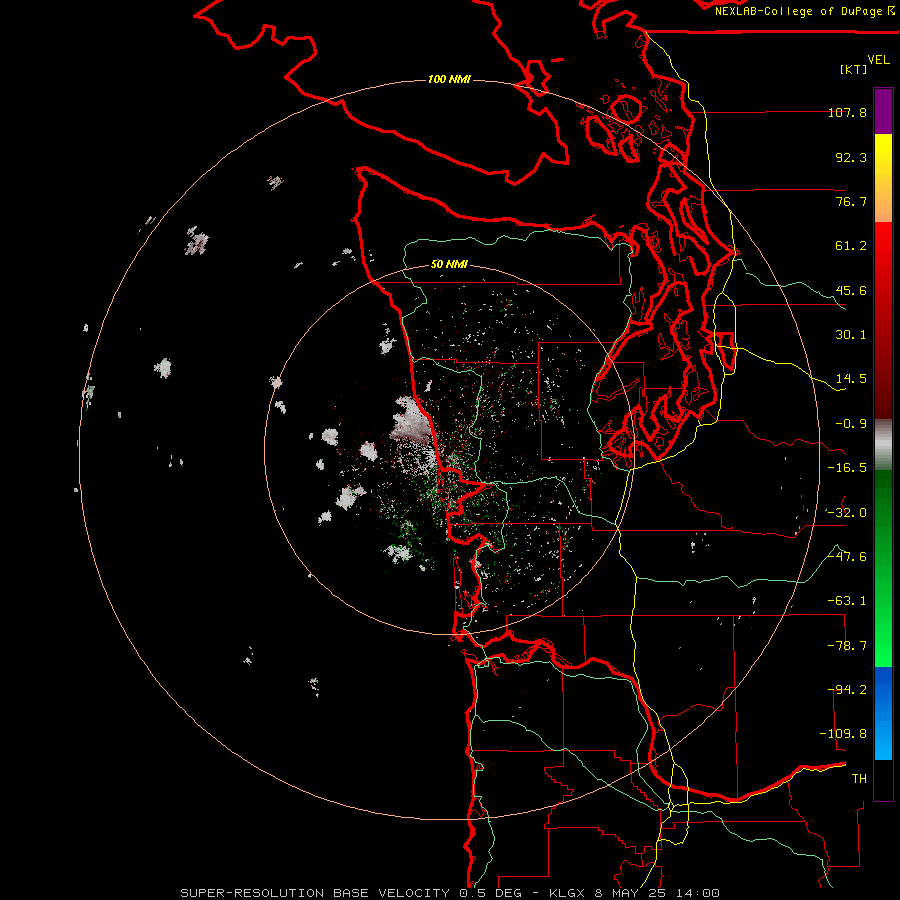This screenshot has height=900, width=900.
Task: Click the purple segment of the color bar
Action: pyautogui.click(x=883, y=111)
